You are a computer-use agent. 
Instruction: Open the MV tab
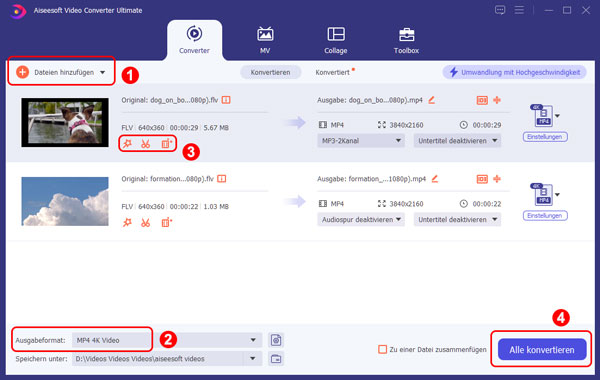tap(265, 40)
